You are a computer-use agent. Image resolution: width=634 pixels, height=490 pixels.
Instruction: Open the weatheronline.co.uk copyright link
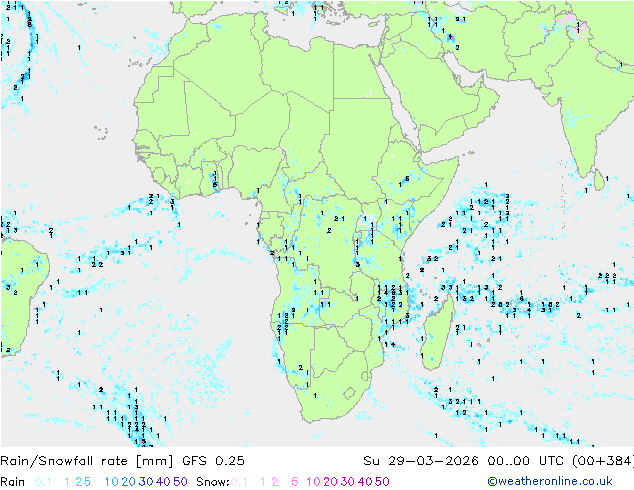pos(550,481)
